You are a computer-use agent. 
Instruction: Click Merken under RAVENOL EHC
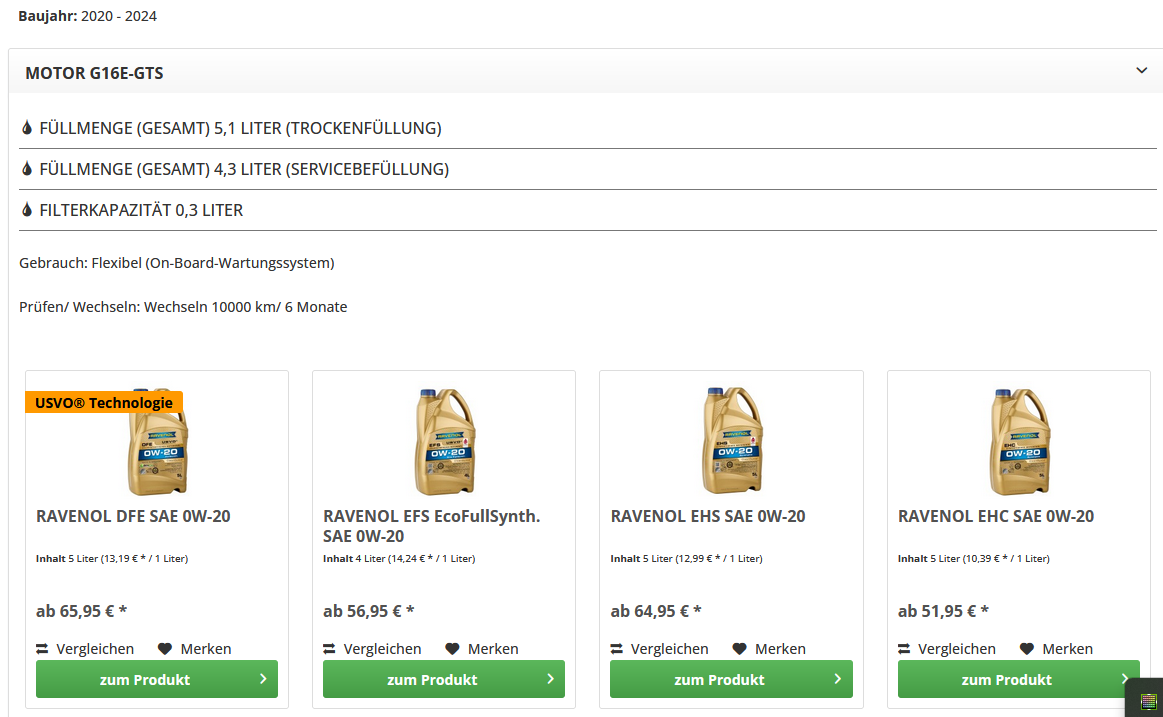click(x=1067, y=649)
